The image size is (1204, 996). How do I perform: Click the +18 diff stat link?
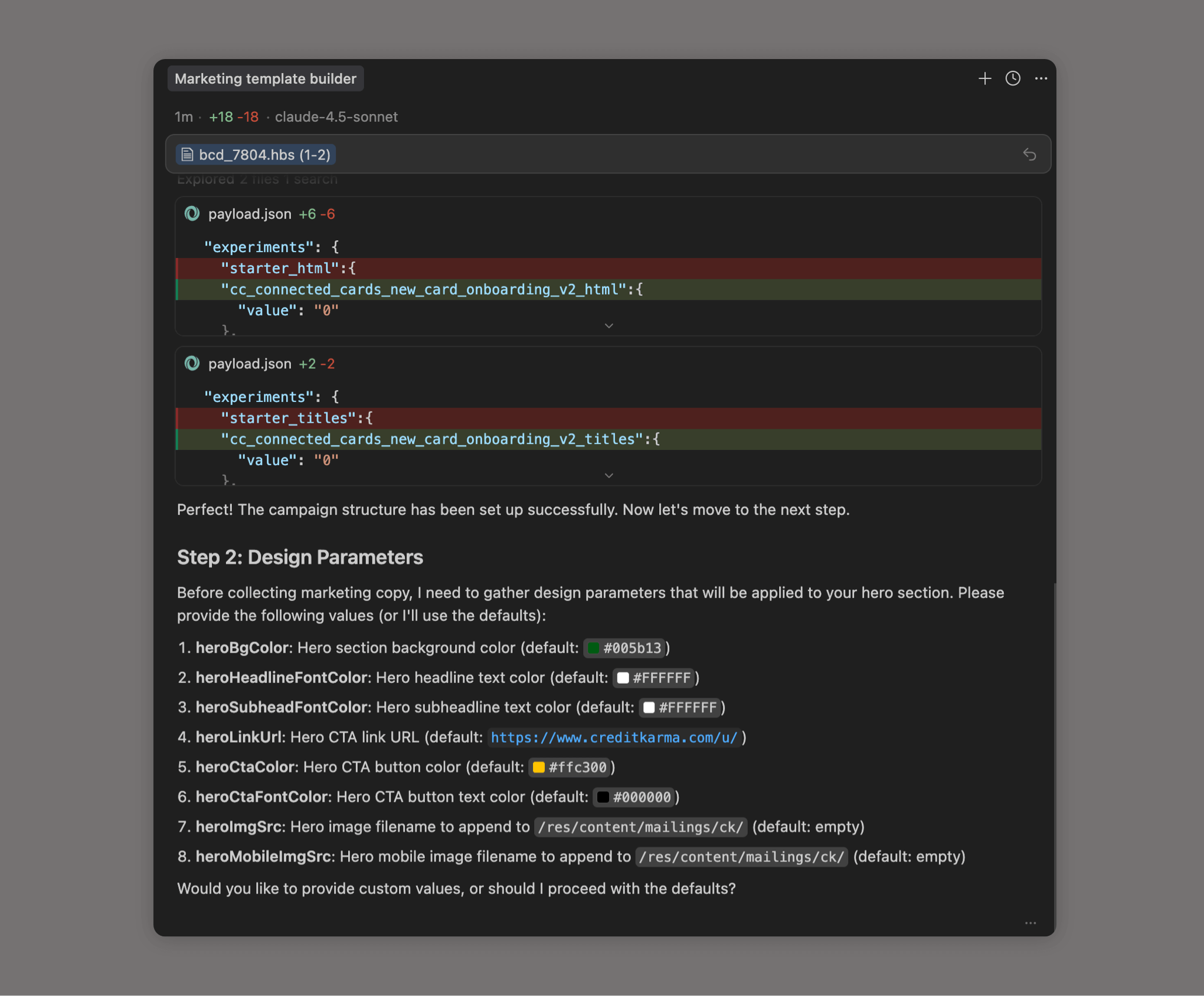point(220,117)
